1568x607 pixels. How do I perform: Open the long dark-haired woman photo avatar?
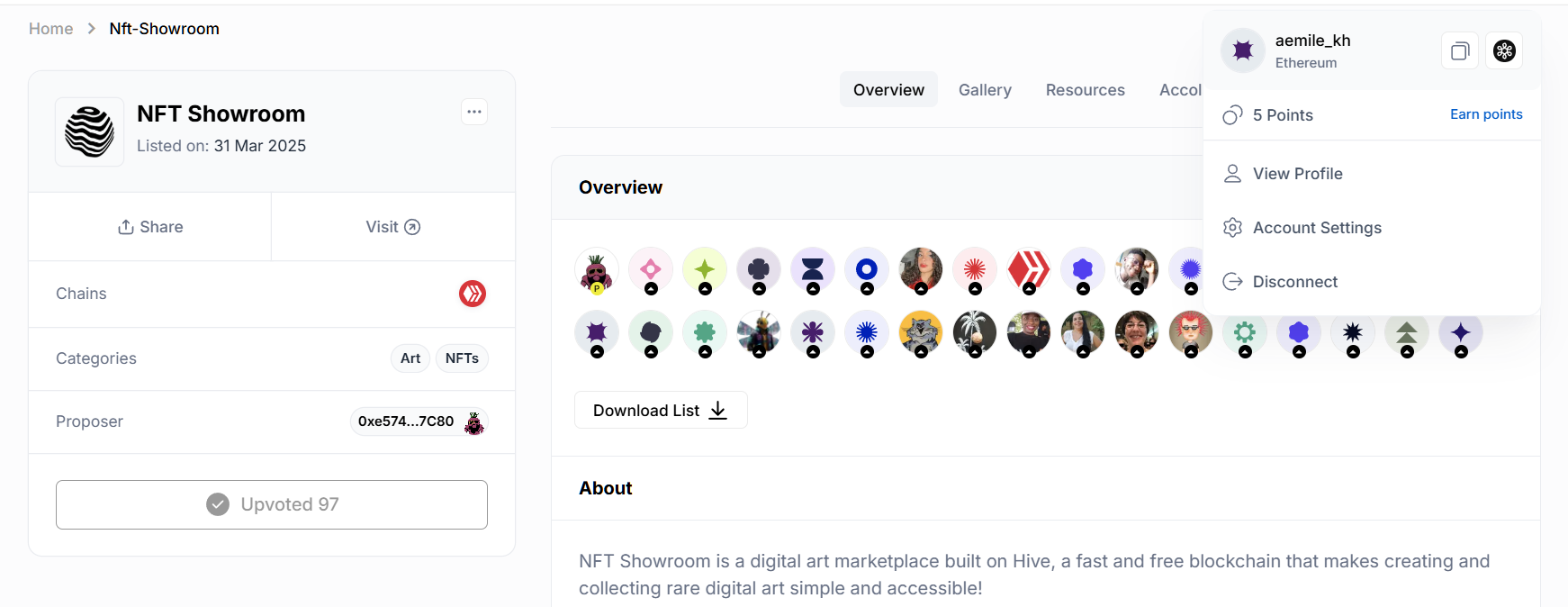(x=1083, y=332)
